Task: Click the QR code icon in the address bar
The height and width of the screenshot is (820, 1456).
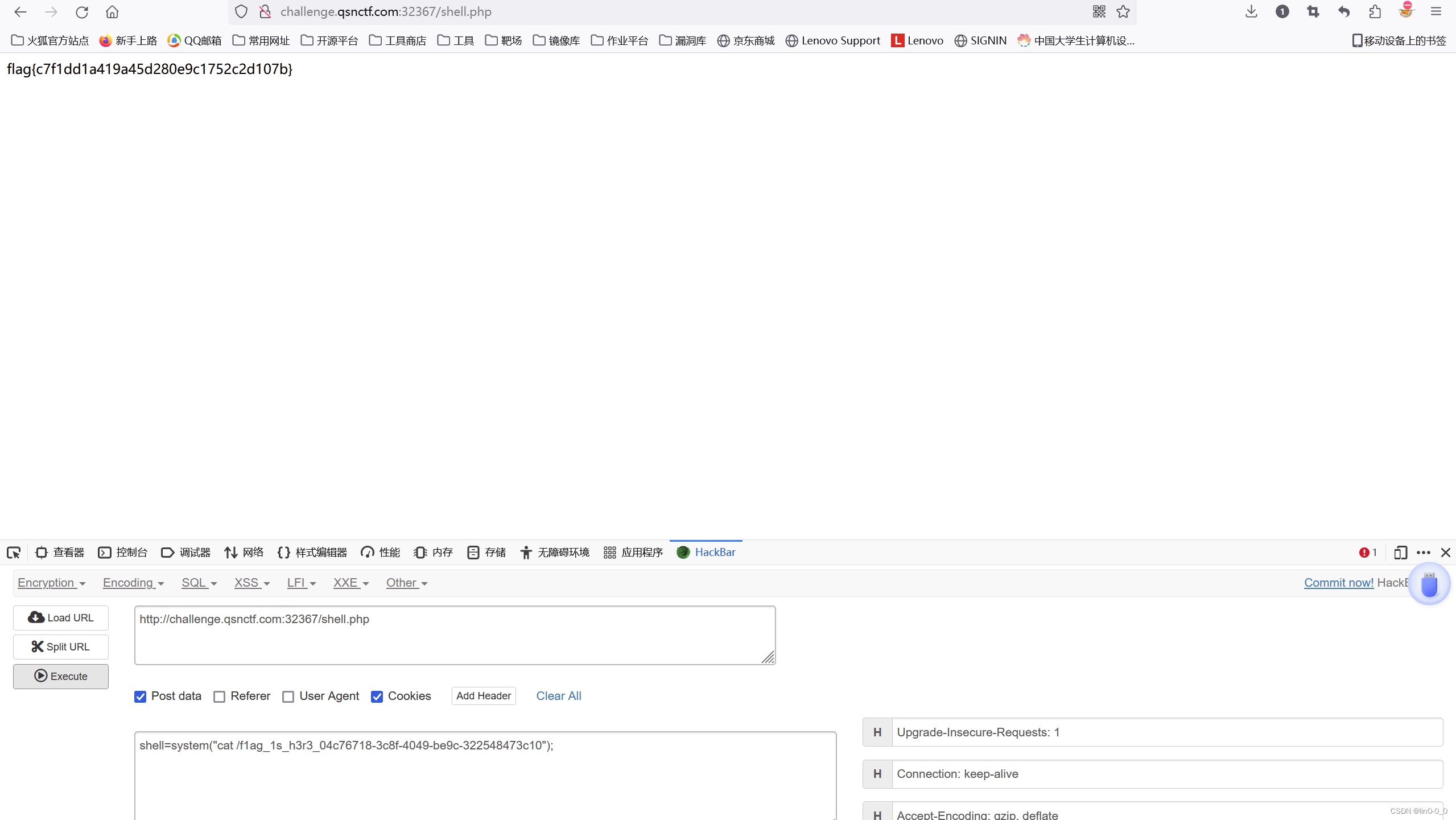Action: click(x=1099, y=12)
